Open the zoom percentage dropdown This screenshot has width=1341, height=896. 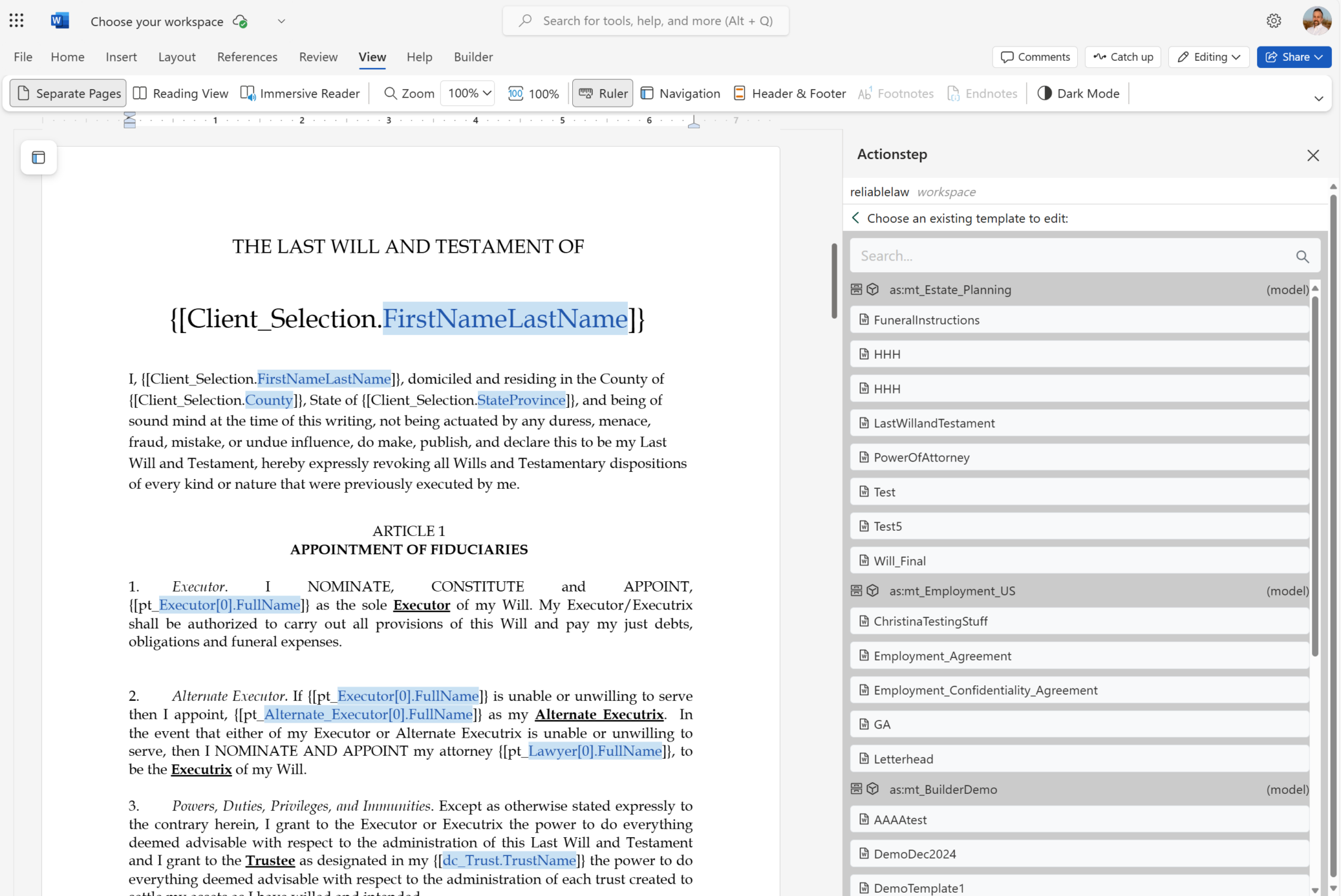click(468, 94)
